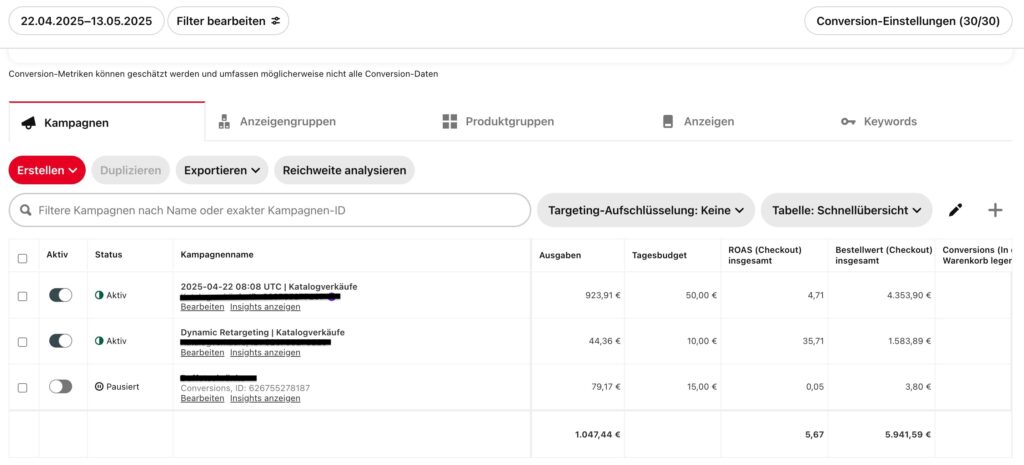Viewport: 1024px width, 465px height.
Task: Open Conversion-Einstellungen (30/30)
Action: pyautogui.click(x=908, y=21)
